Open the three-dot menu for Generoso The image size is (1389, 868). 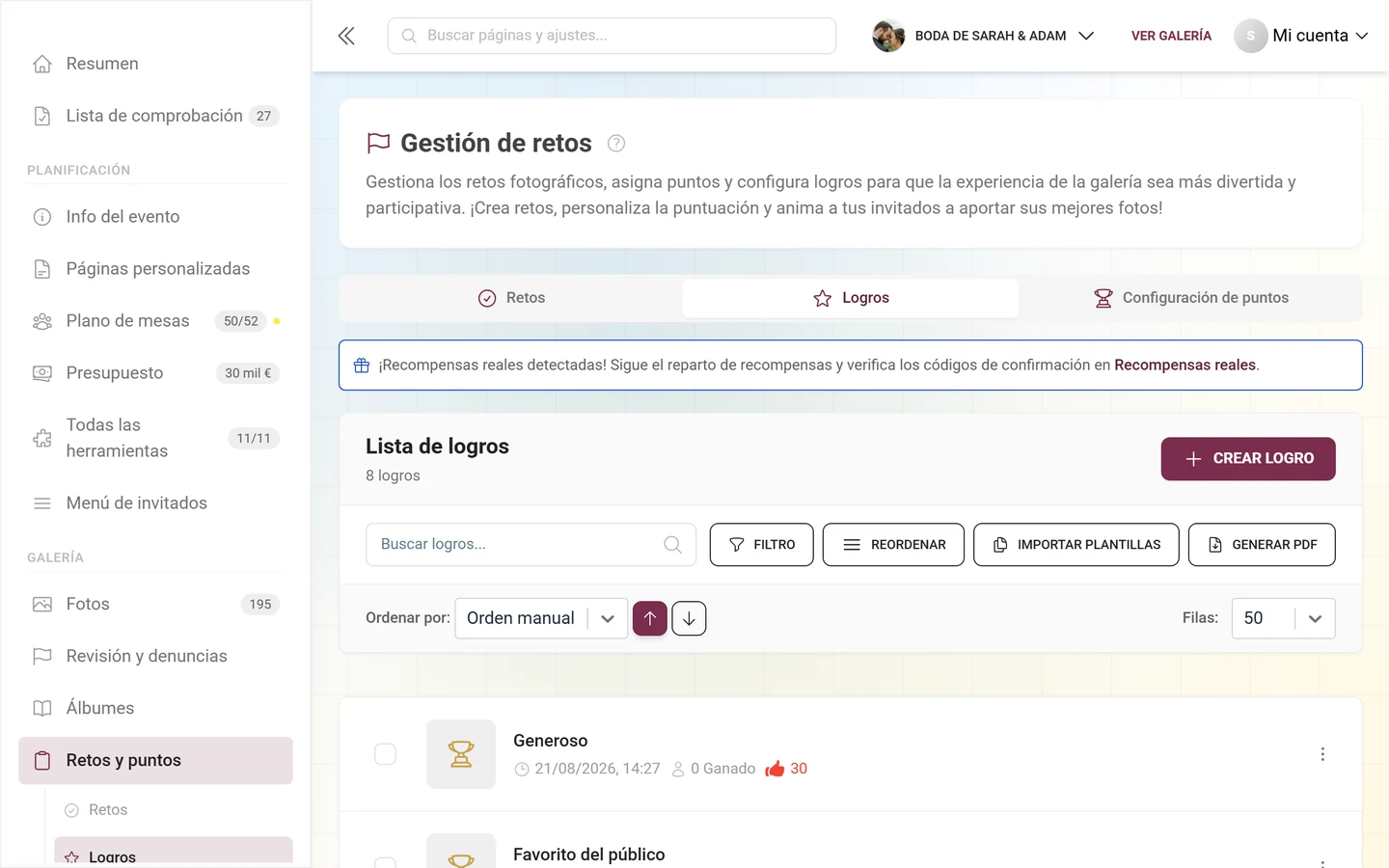(x=1322, y=754)
